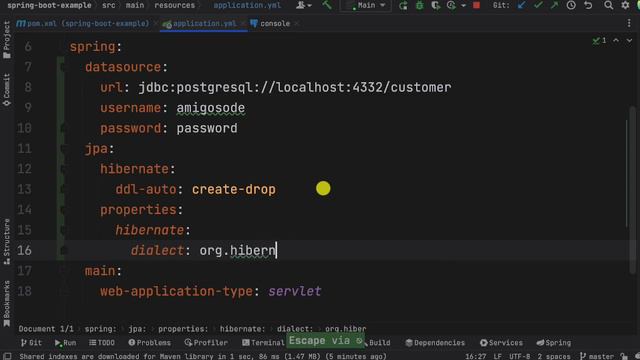
Task: Click the 'dialect:' breadcrumb below editor
Action: tap(295, 329)
